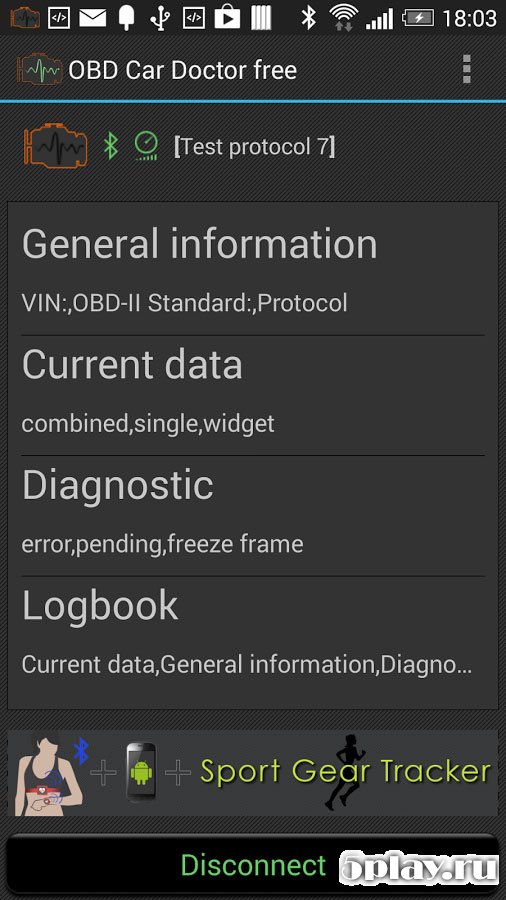Tap the battery charging indicator

coord(418,18)
